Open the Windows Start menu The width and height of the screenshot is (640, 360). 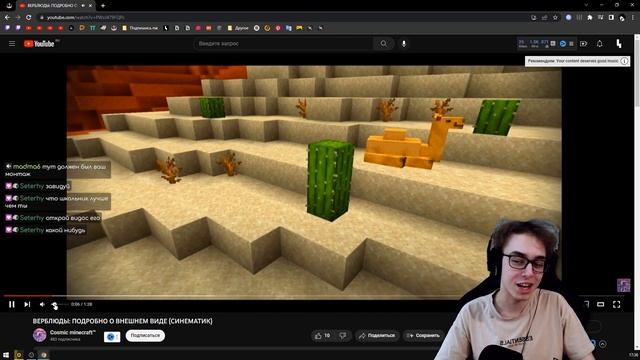(6, 355)
